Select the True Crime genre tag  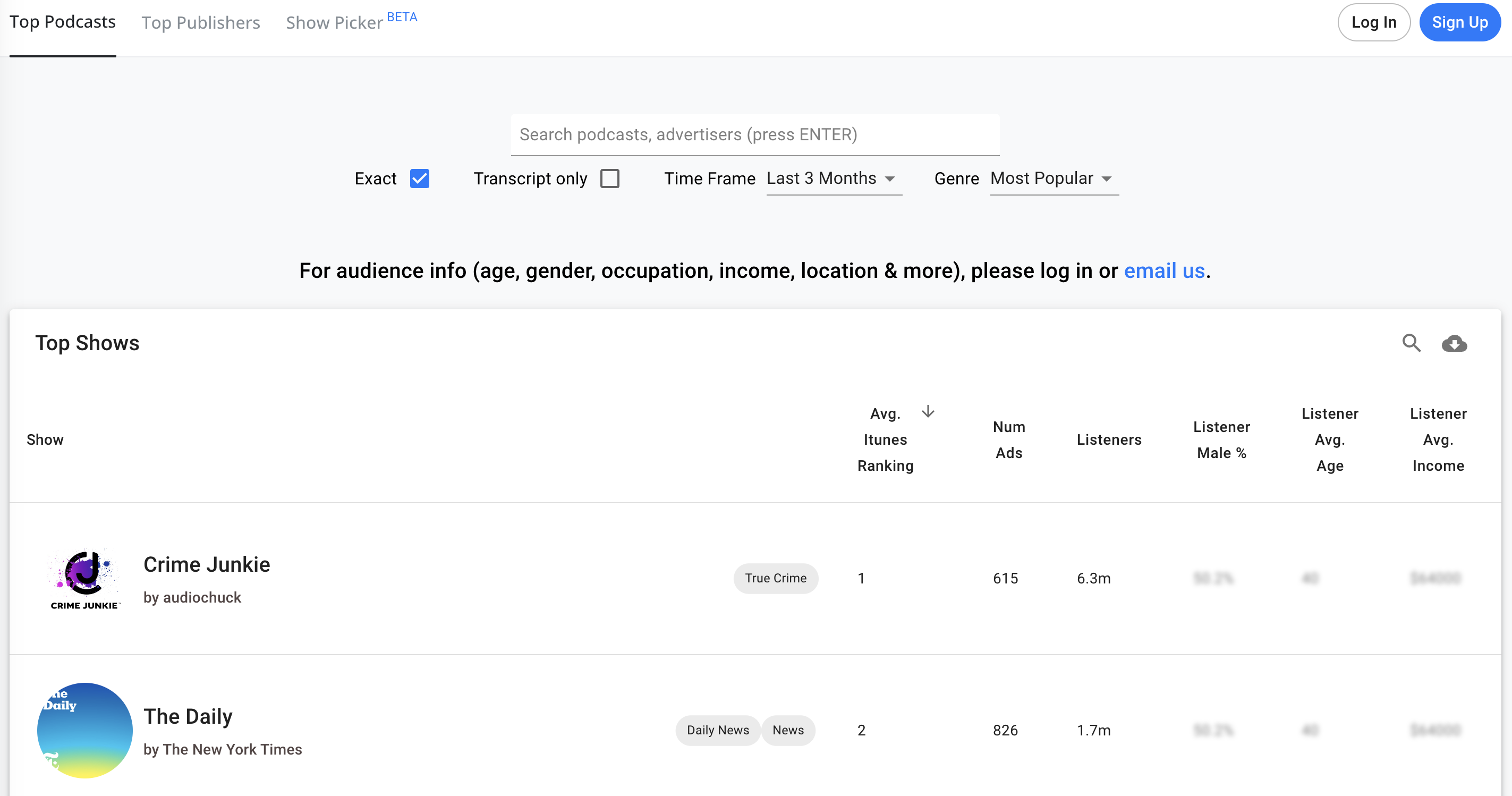[x=775, y=578]
